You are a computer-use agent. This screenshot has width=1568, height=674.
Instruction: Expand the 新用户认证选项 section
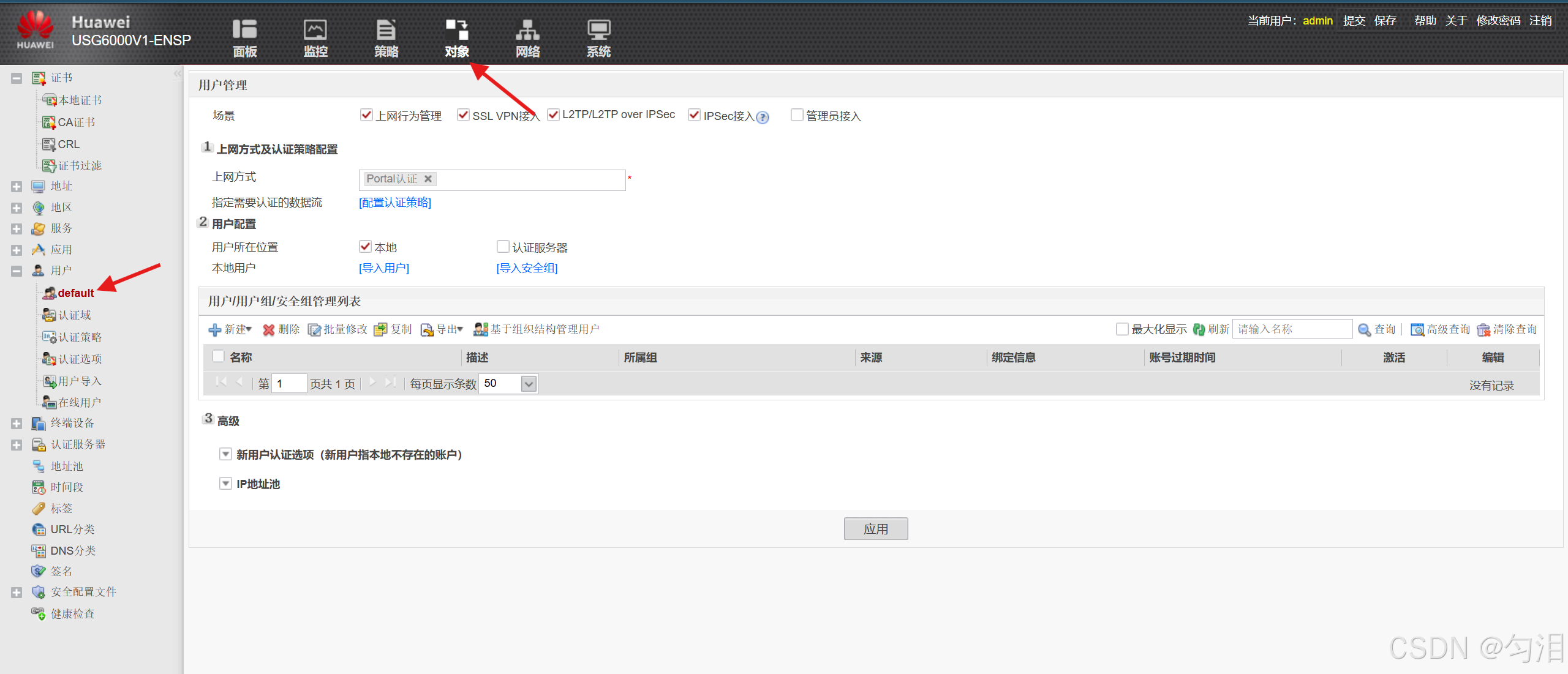point(225,454)
